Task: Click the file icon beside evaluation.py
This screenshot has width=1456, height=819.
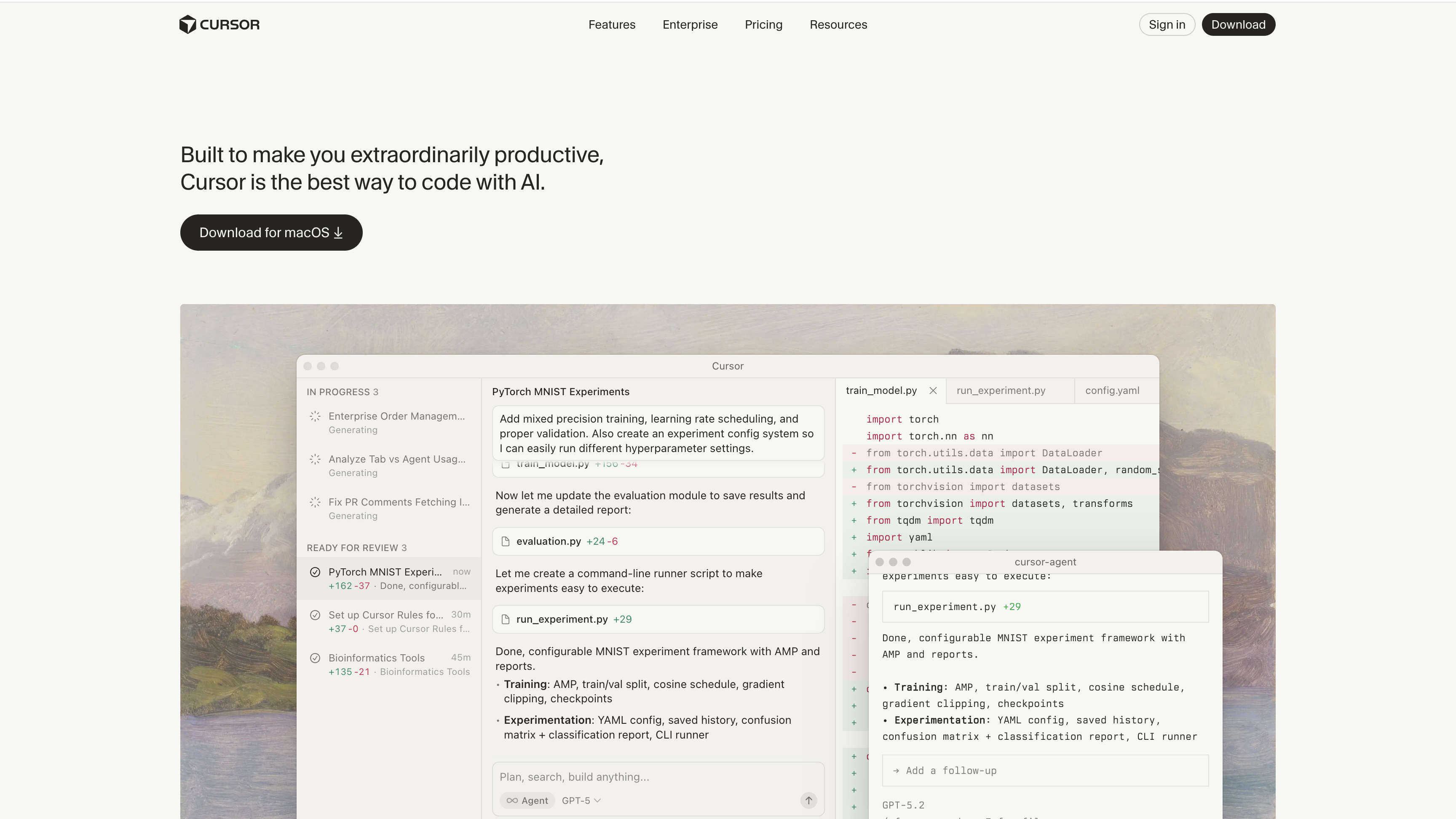Action: [506, 541]
